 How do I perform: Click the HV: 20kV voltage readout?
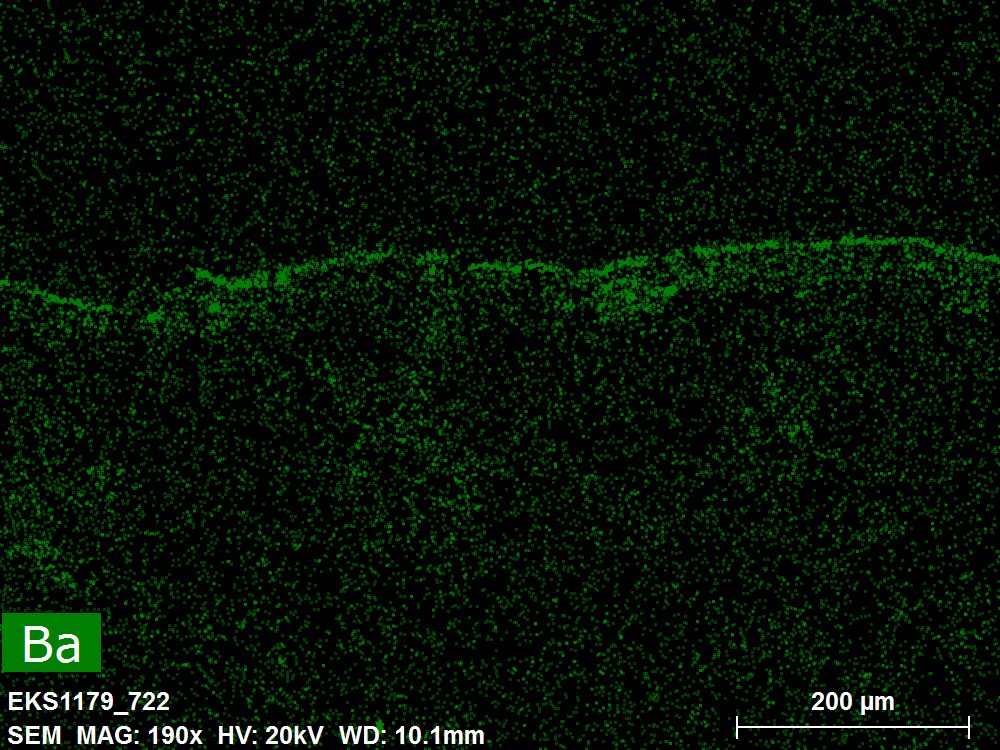point(270,735)
